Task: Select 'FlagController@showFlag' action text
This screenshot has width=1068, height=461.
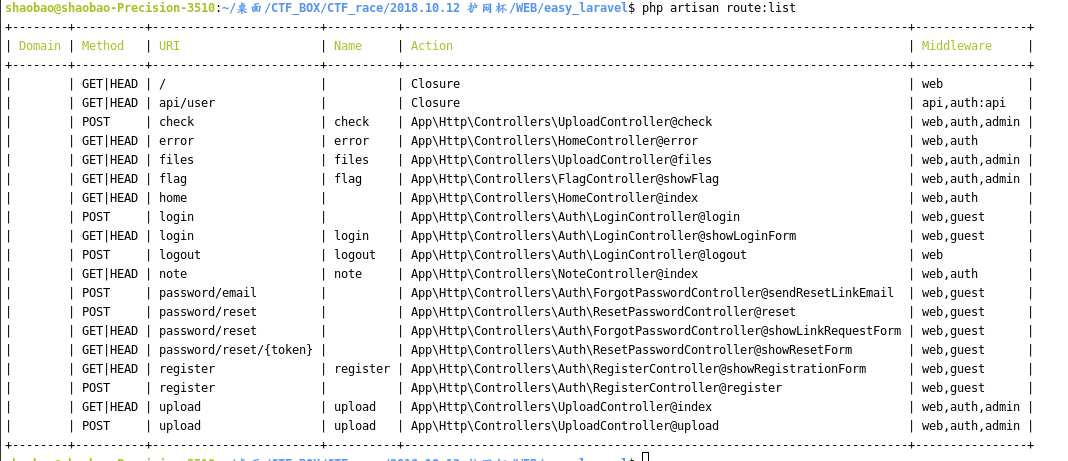Action: (638, 179)
